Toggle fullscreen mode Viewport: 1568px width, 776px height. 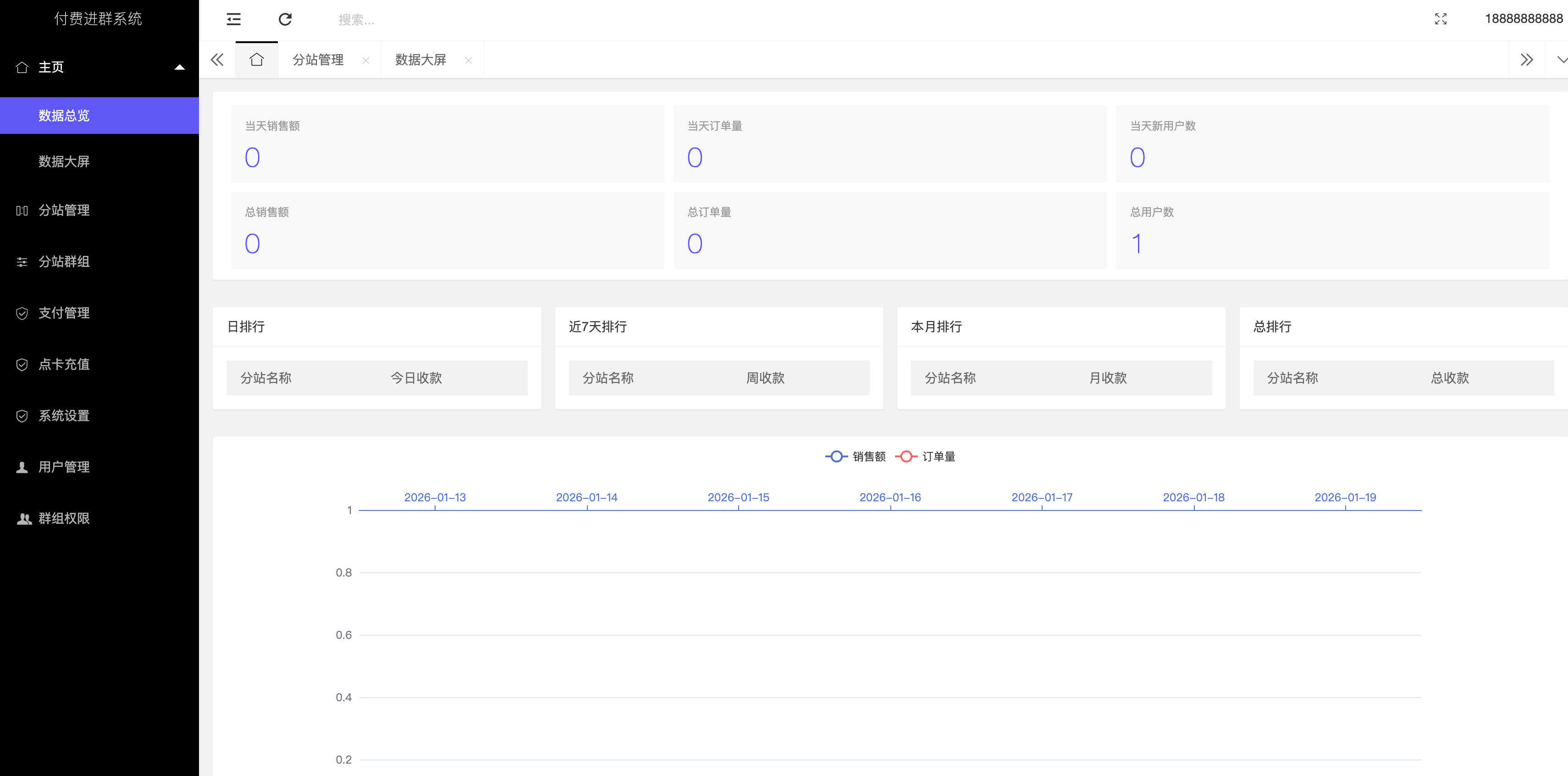[1442, 19]
